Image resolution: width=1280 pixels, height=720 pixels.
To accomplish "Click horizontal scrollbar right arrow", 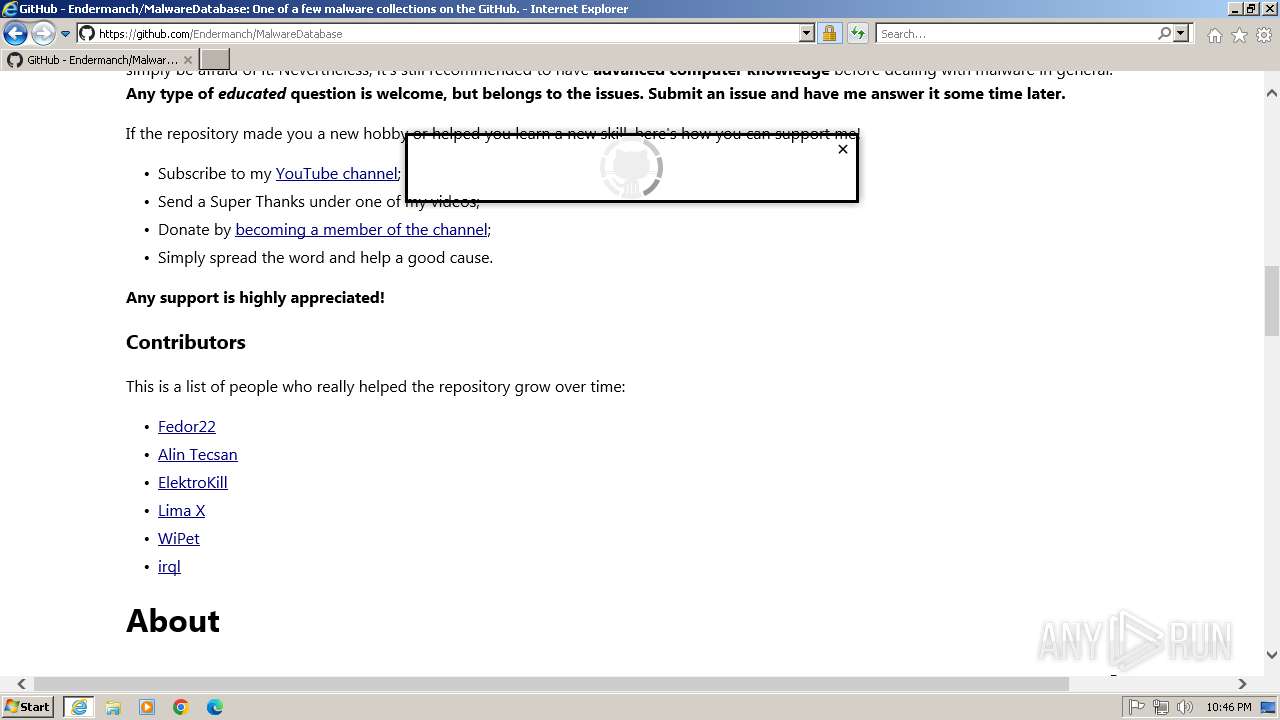I will (1243, 684).
